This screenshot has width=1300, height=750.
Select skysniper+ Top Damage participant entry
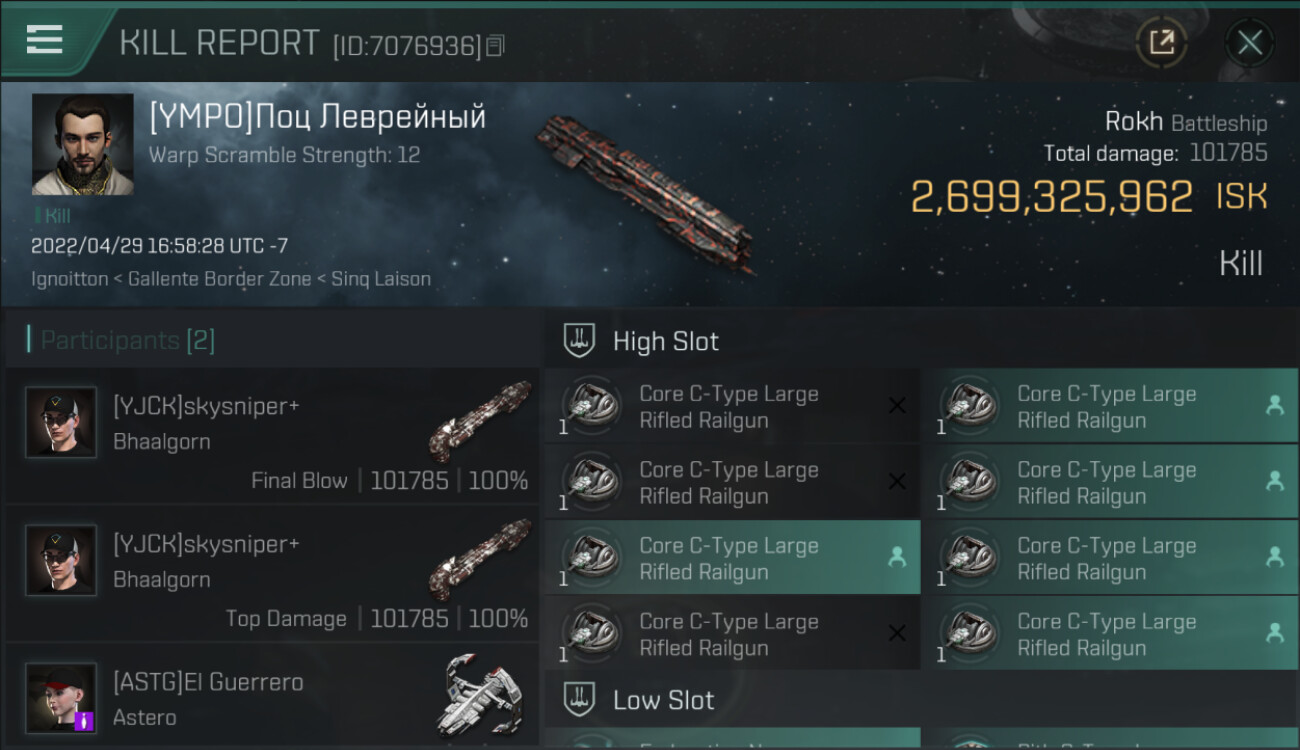(272, 577)
